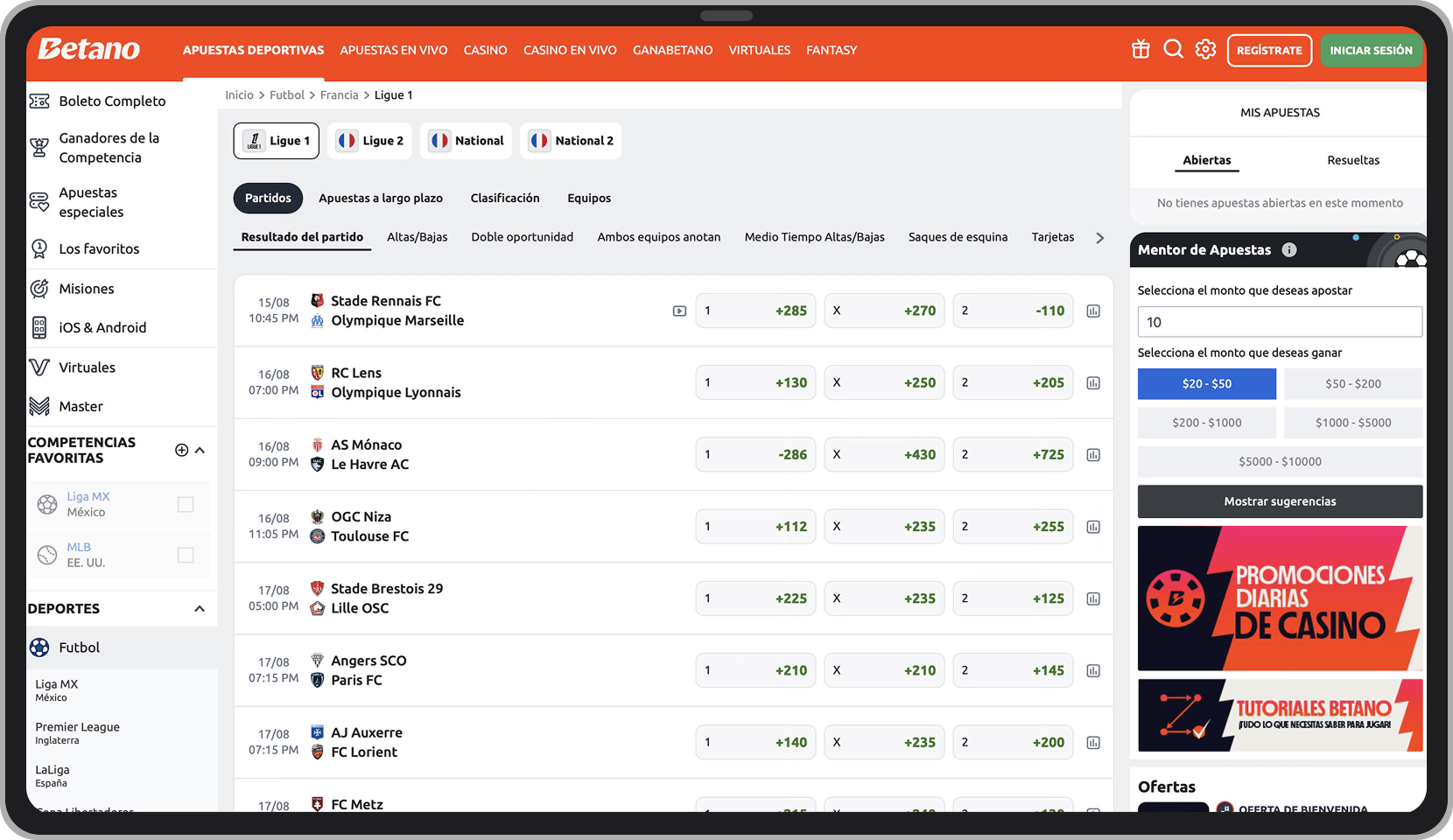
Task: Open stats icon for RC Lens vs Lyonnais
Action: pos(1093,383)
